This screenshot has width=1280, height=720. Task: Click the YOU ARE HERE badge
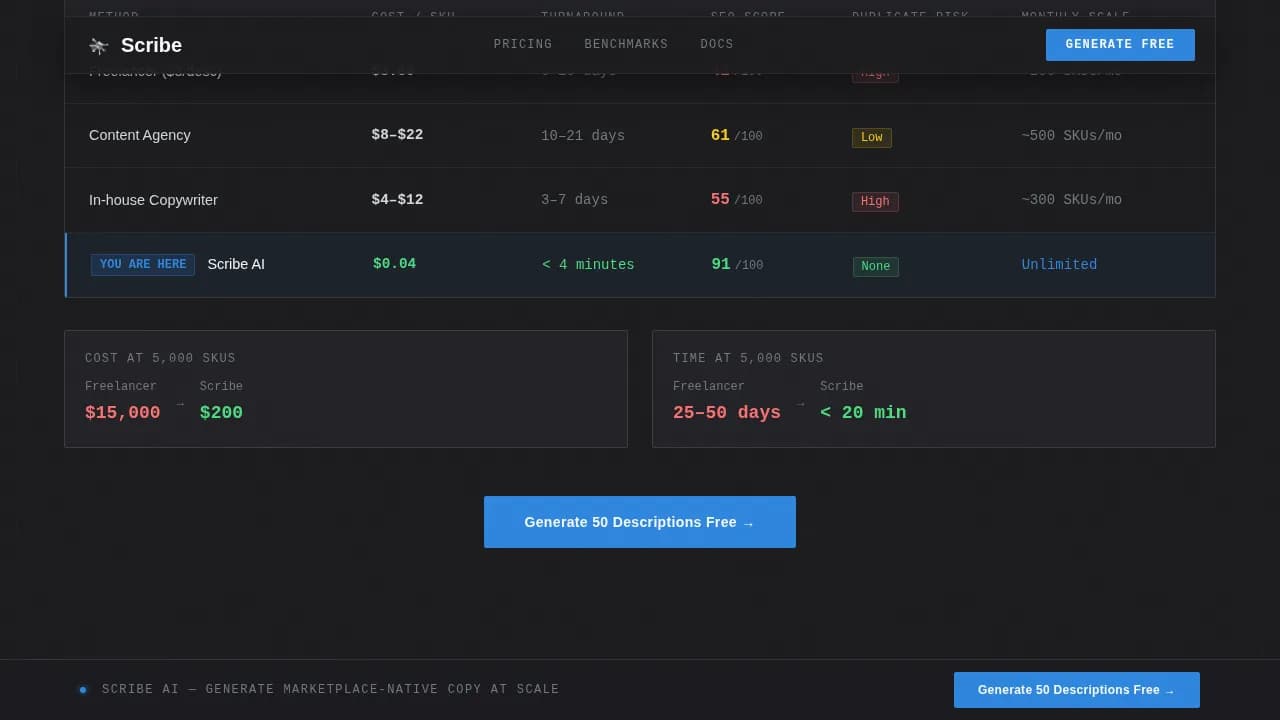(x=143, y=265)
